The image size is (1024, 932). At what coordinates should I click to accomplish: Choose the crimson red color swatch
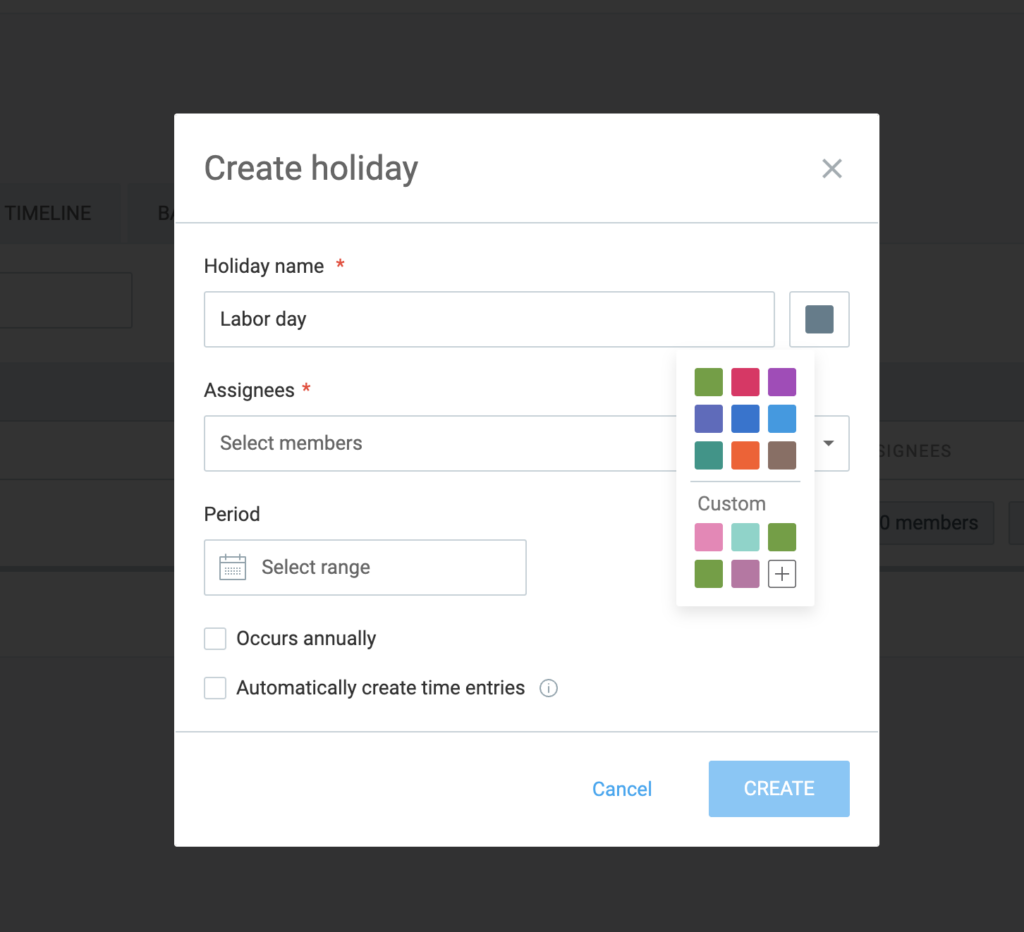point(745,382)
